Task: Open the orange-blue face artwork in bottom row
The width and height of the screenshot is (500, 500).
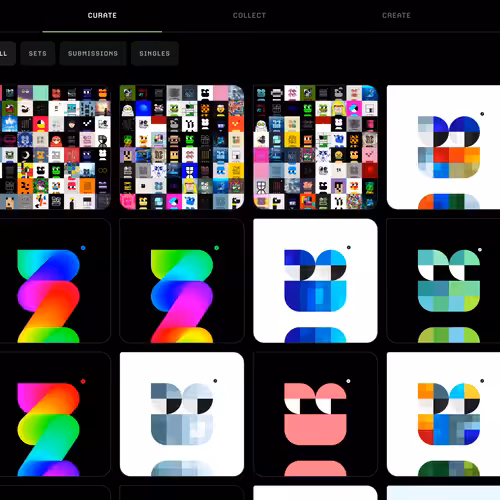Action: (x=443, y=414)
